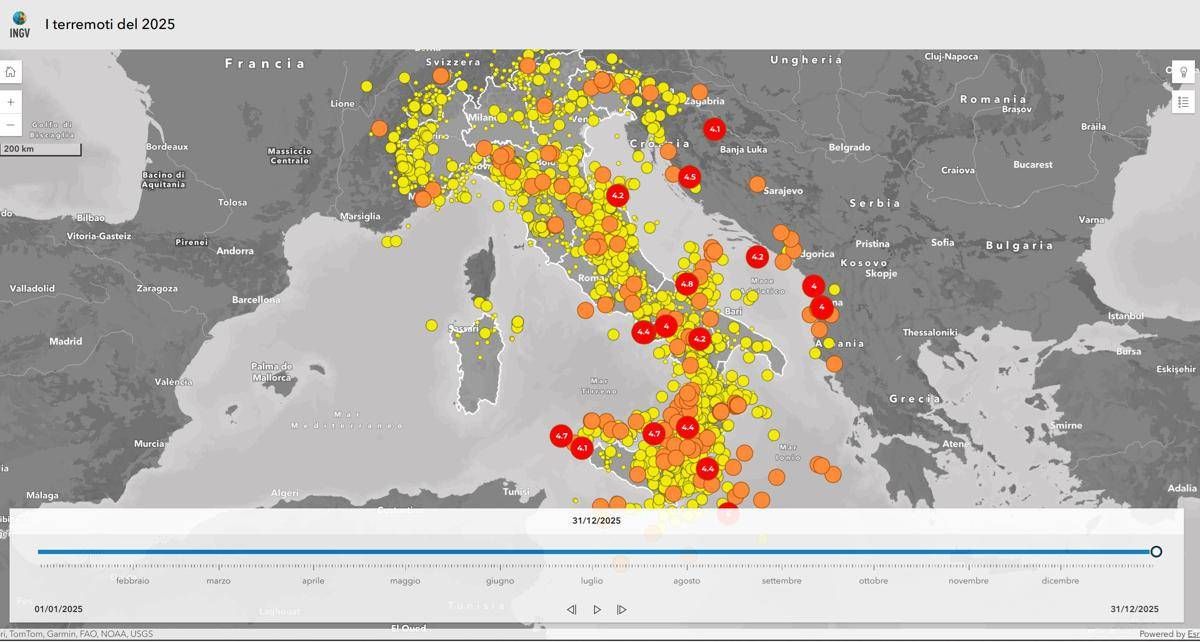The image size is (1200, 642).
Task: Play the time slider animation
Action: tap(597, 609)
